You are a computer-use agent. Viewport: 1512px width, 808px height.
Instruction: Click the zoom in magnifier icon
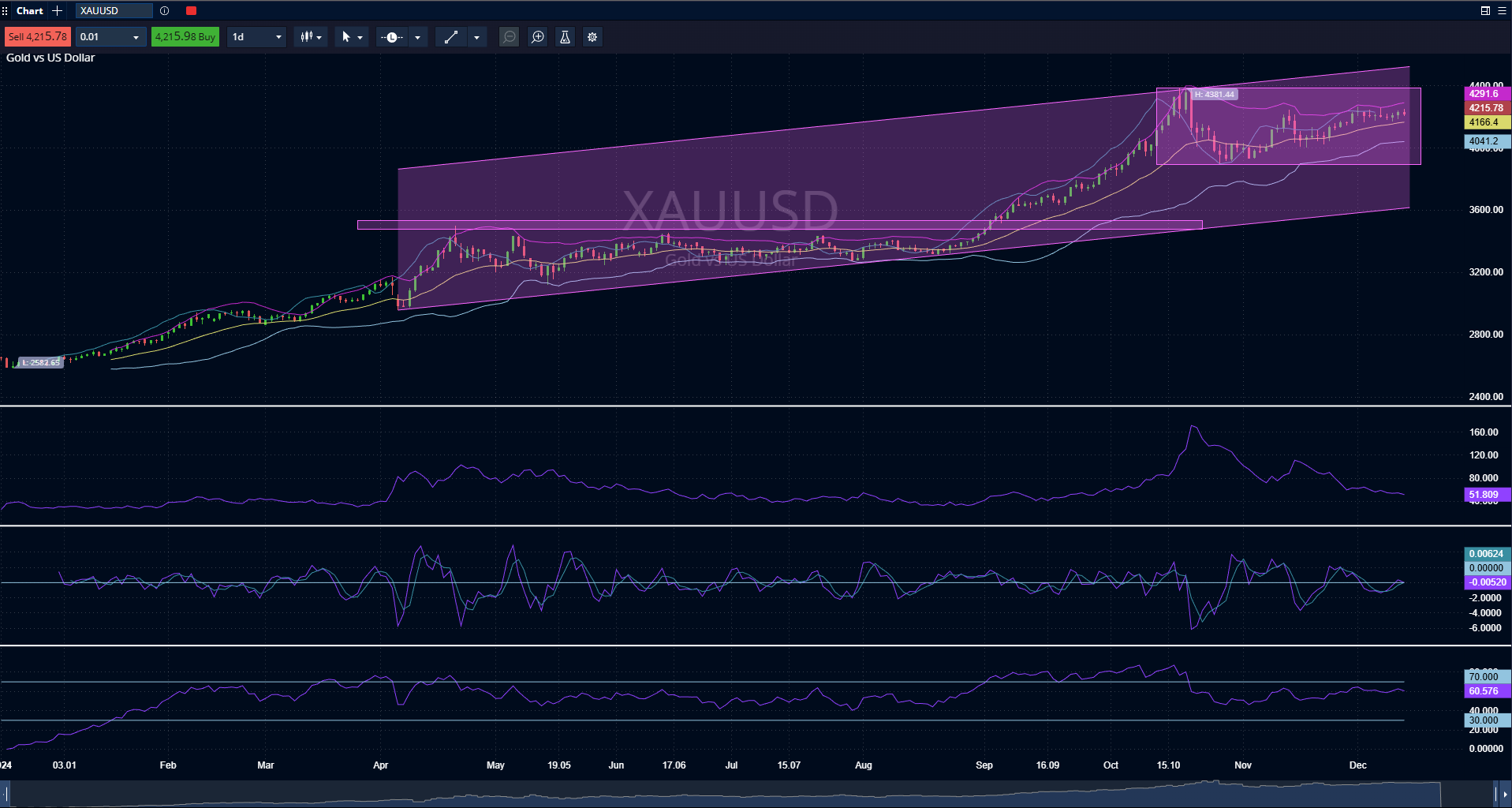[x=537, y=37]
